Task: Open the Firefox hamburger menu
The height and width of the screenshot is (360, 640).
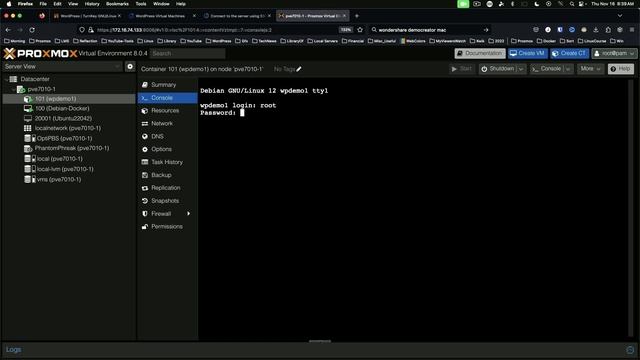Action: coord(632,30)
